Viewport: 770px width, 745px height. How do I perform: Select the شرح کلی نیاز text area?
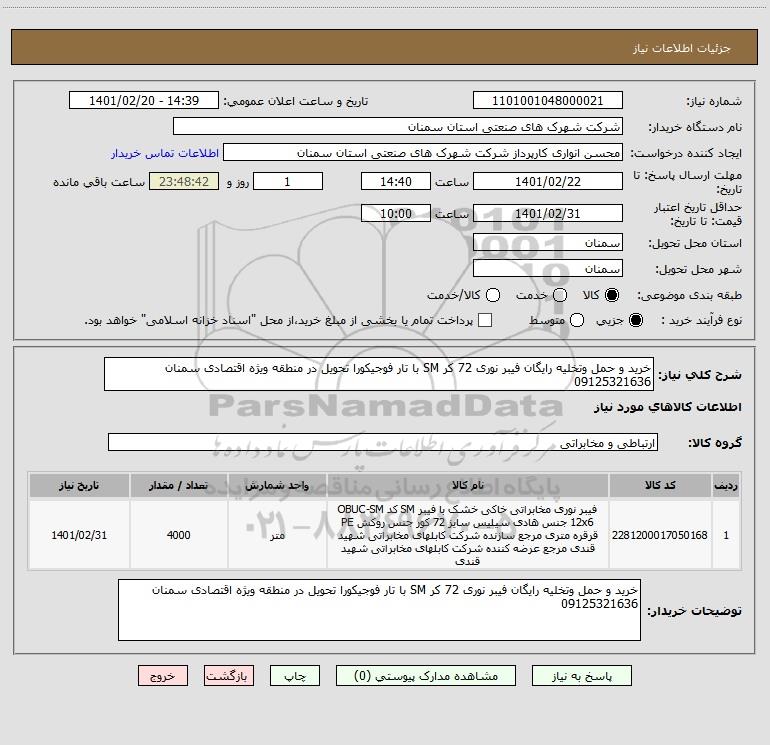click(x=379, y=374)
